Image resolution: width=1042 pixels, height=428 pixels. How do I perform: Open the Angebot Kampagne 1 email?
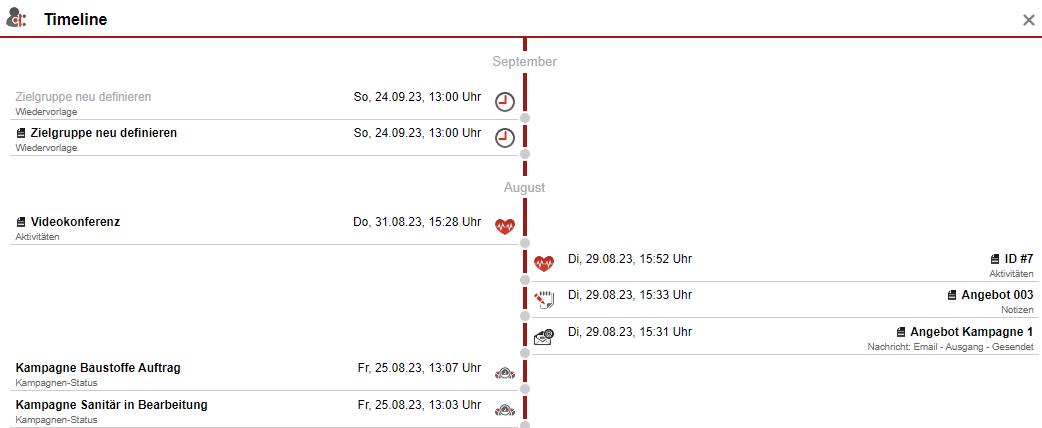pyautogui.click(x=971, y=332)
